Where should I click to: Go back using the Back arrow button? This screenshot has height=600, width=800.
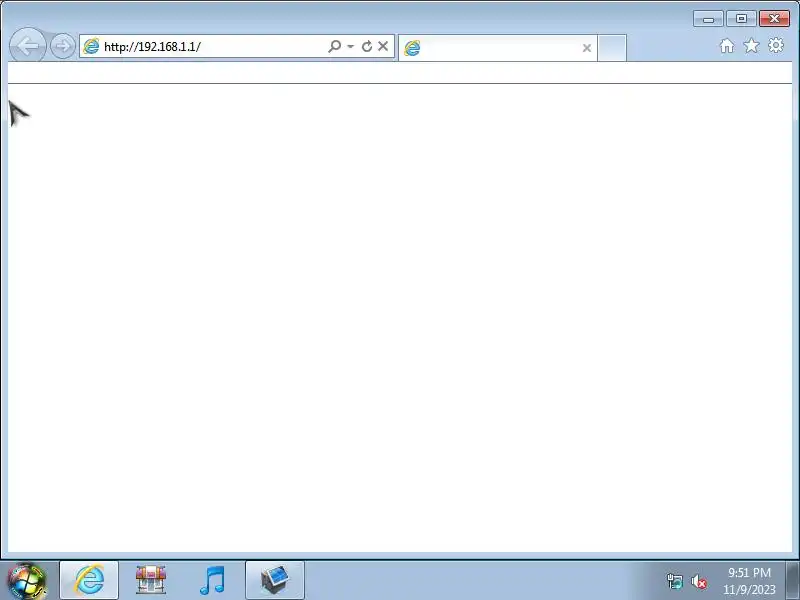[28, 46]
